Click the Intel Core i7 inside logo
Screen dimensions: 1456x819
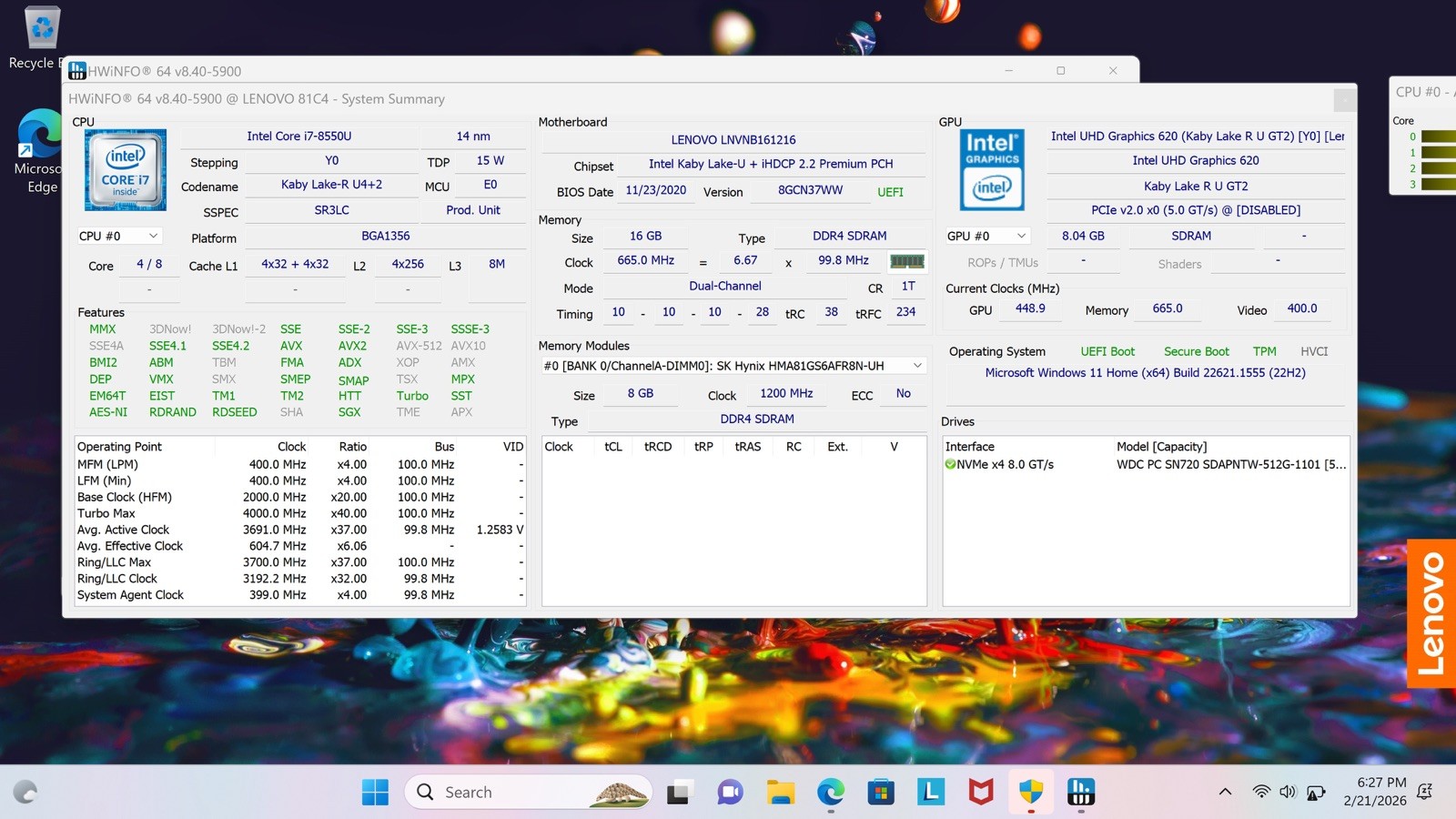[x=126, y=170]
